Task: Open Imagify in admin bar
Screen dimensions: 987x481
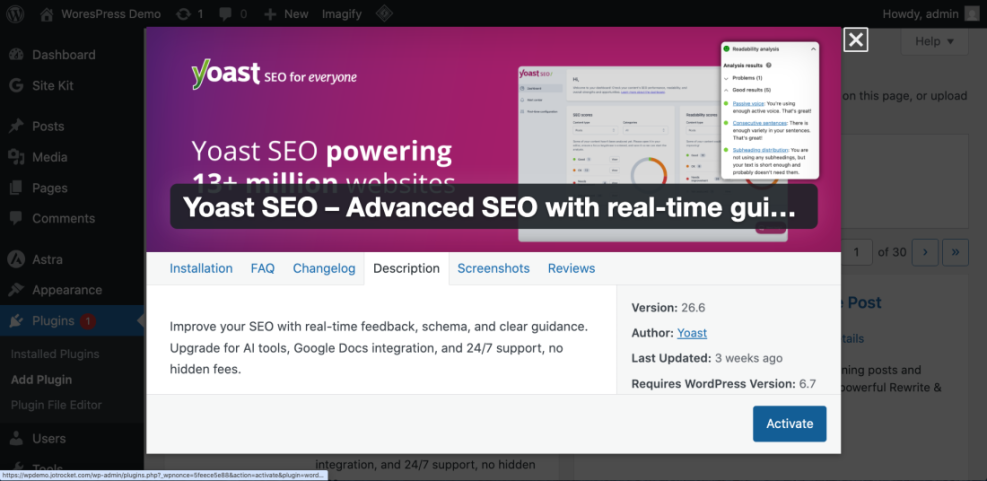Action: click(341, 14)
